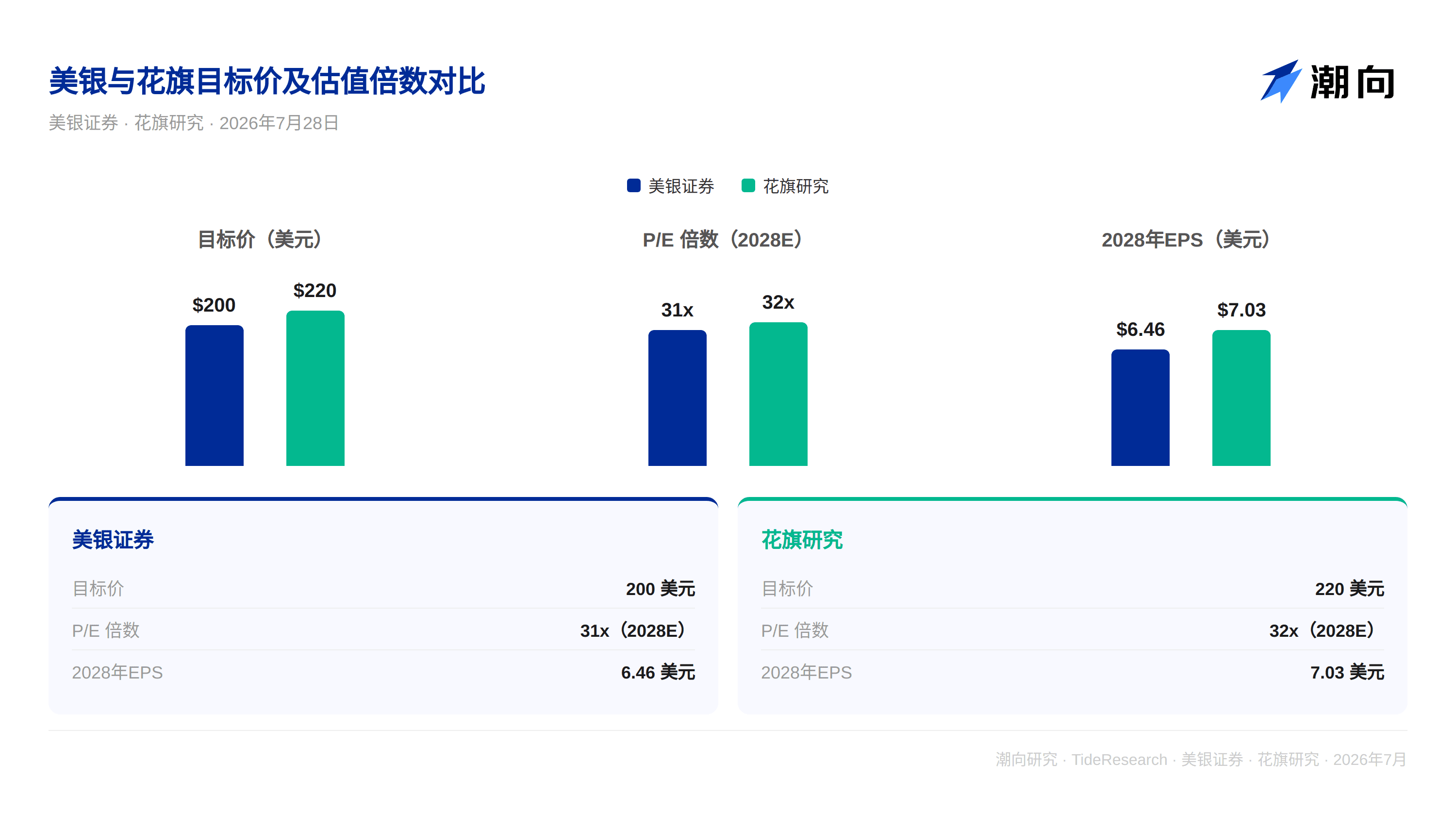The image size is (1456, 828).
Task: Click the footer text 潮向研究 · TideResearch
Action: [x=1081, y=759]
